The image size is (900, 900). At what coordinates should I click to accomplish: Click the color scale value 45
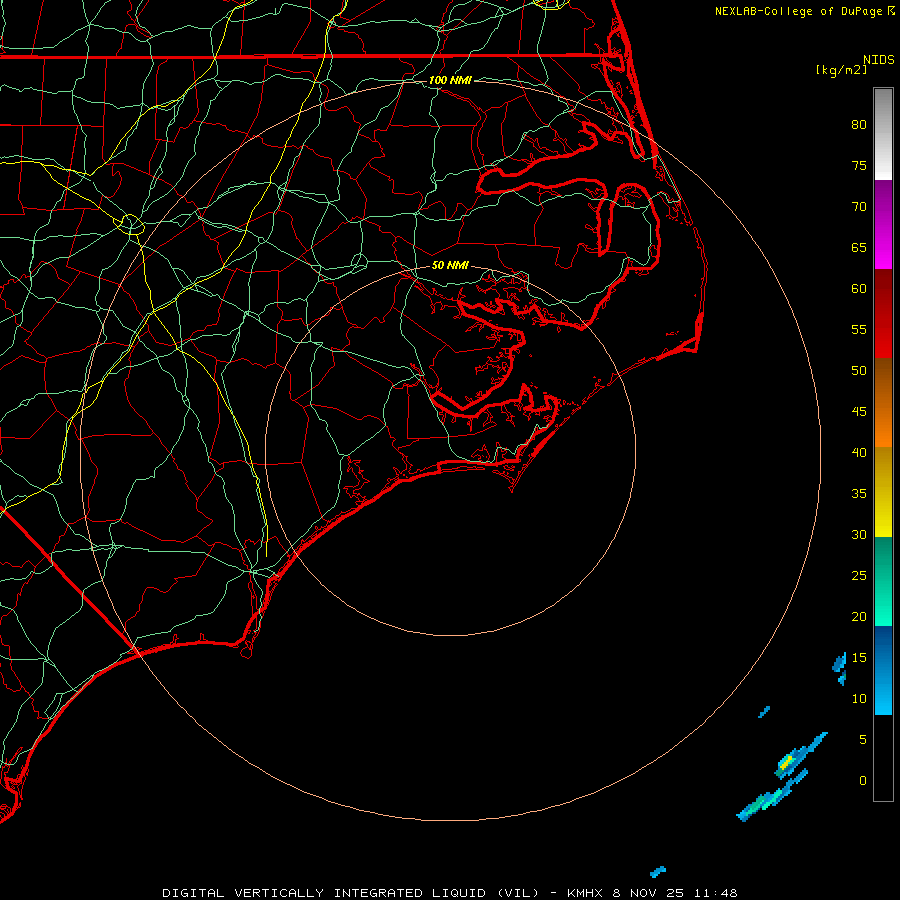click(859, 412)
